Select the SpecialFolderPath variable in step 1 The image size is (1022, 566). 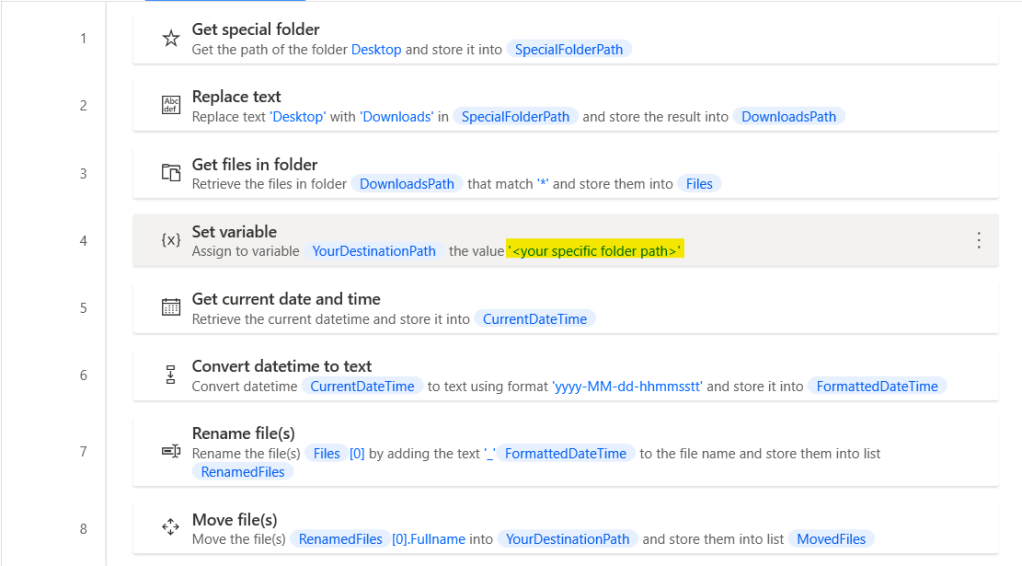pos(569,49)
